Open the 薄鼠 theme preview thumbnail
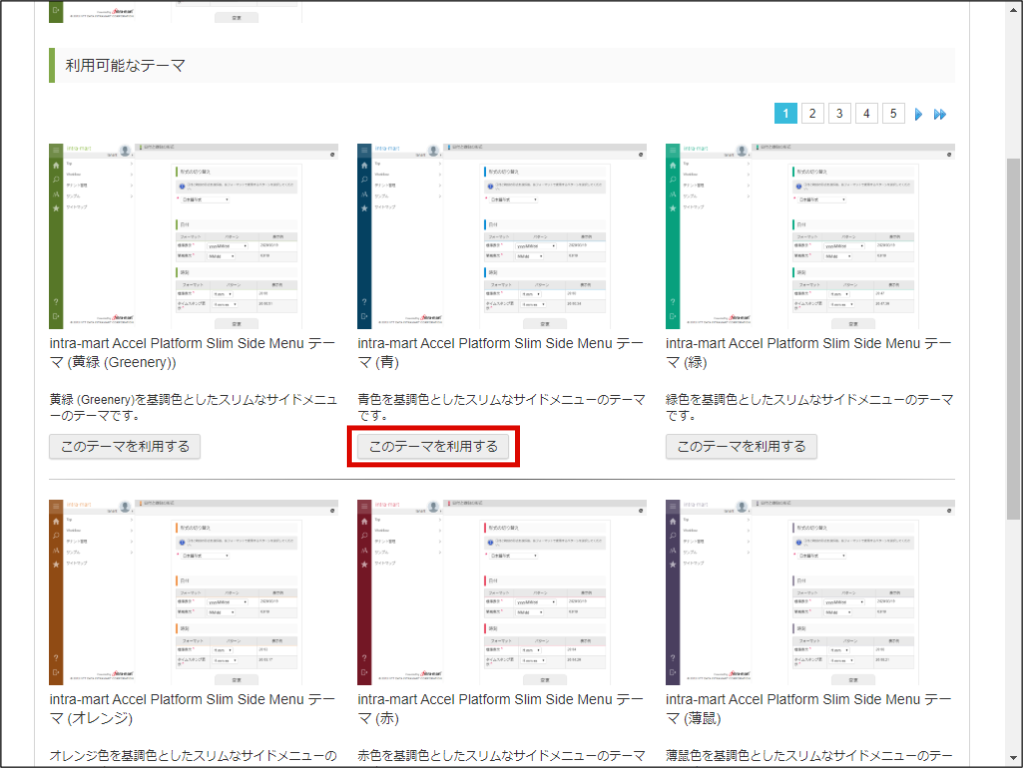 pyautogui.click(x=810, y=592)
